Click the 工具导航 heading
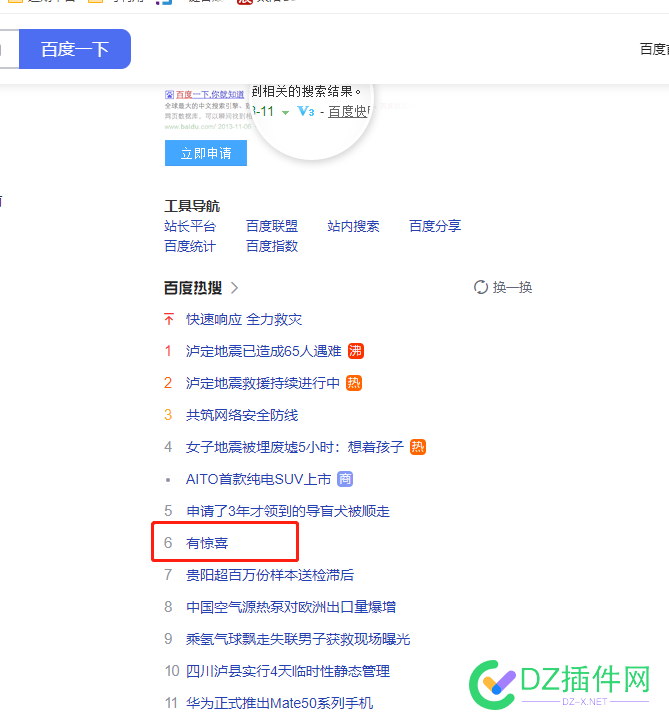This screenshot has width=669, height=725. coord(192,206)
